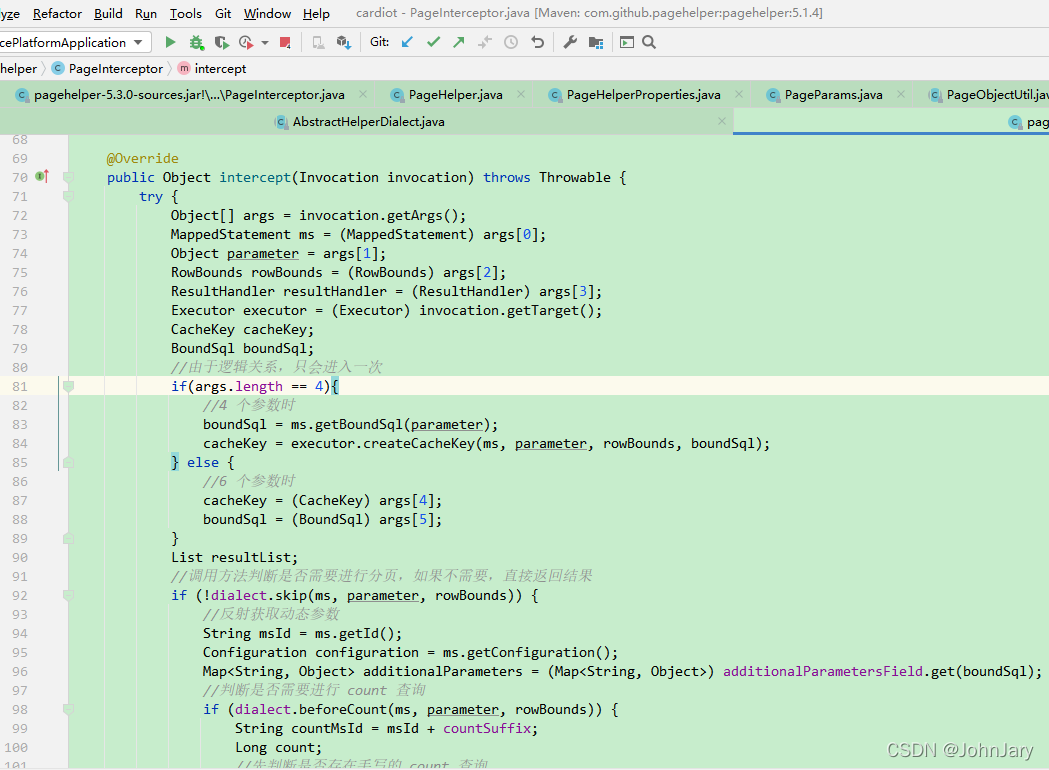Push commits using the green up arrow icon
The height and width of the screenshot is (770, 1049).
(458, 42)
